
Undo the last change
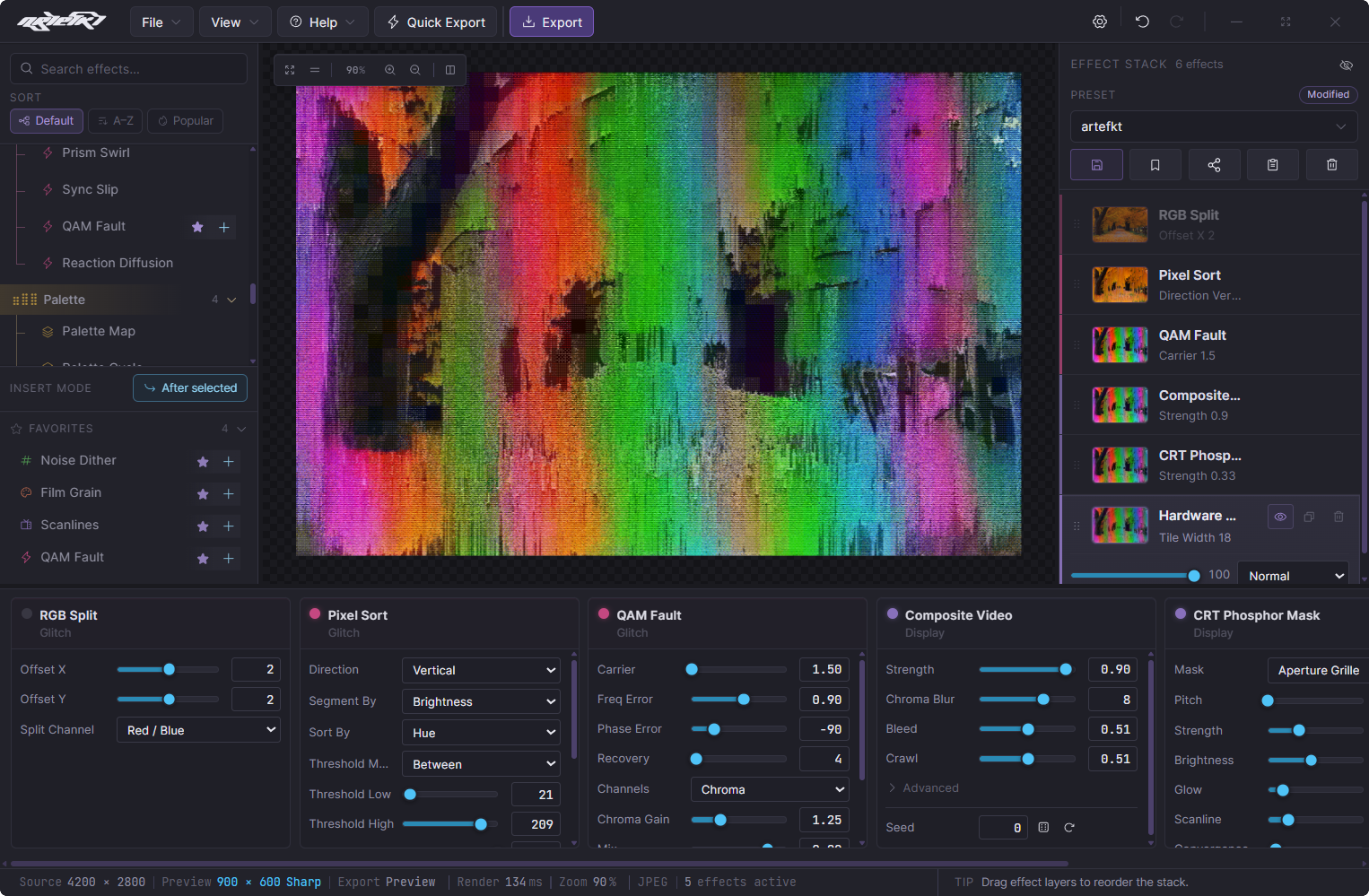(x=1142, y=22)
